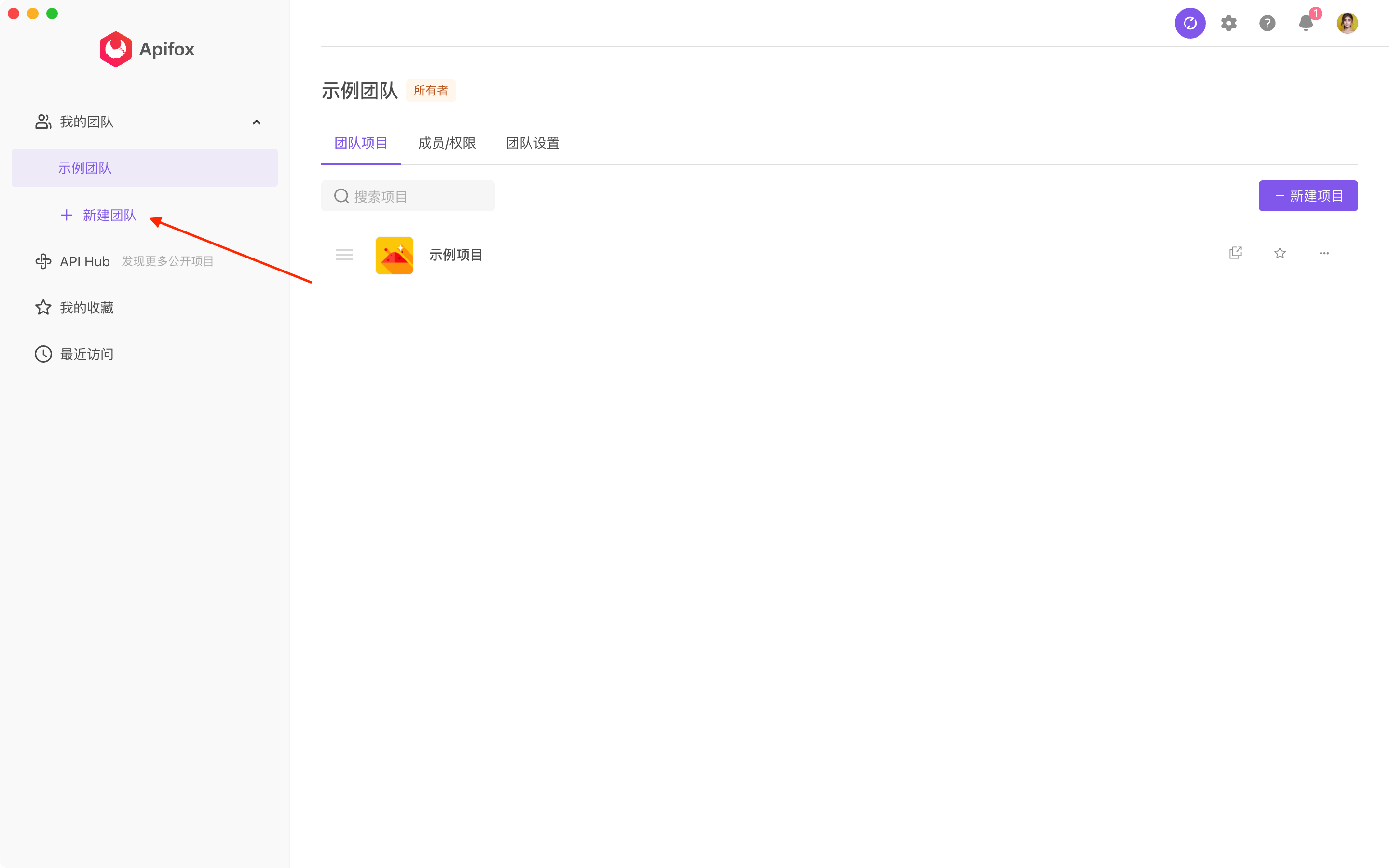Image resolution: width=1389 pixels, height=868 pixels.
Task: Open the more options ellipsis for 示例项目
Action: (1323, 253)
